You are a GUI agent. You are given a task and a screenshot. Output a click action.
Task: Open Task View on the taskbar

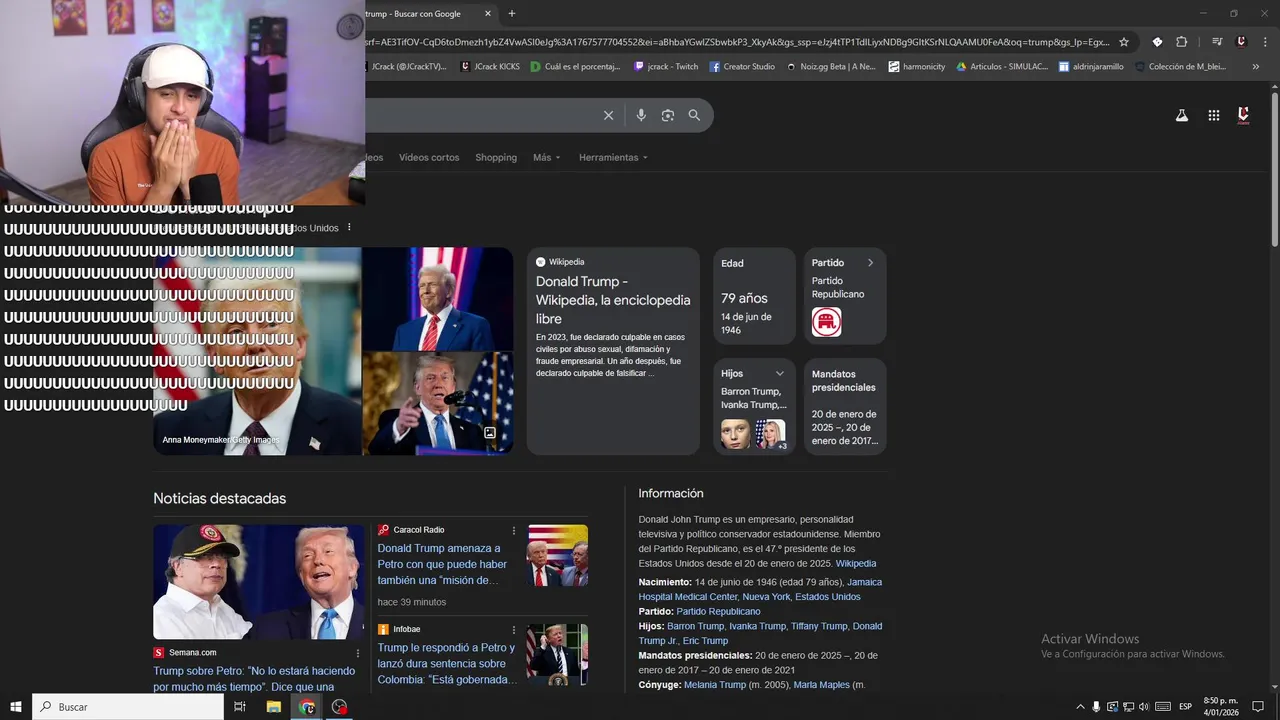(x=240, y=707)
